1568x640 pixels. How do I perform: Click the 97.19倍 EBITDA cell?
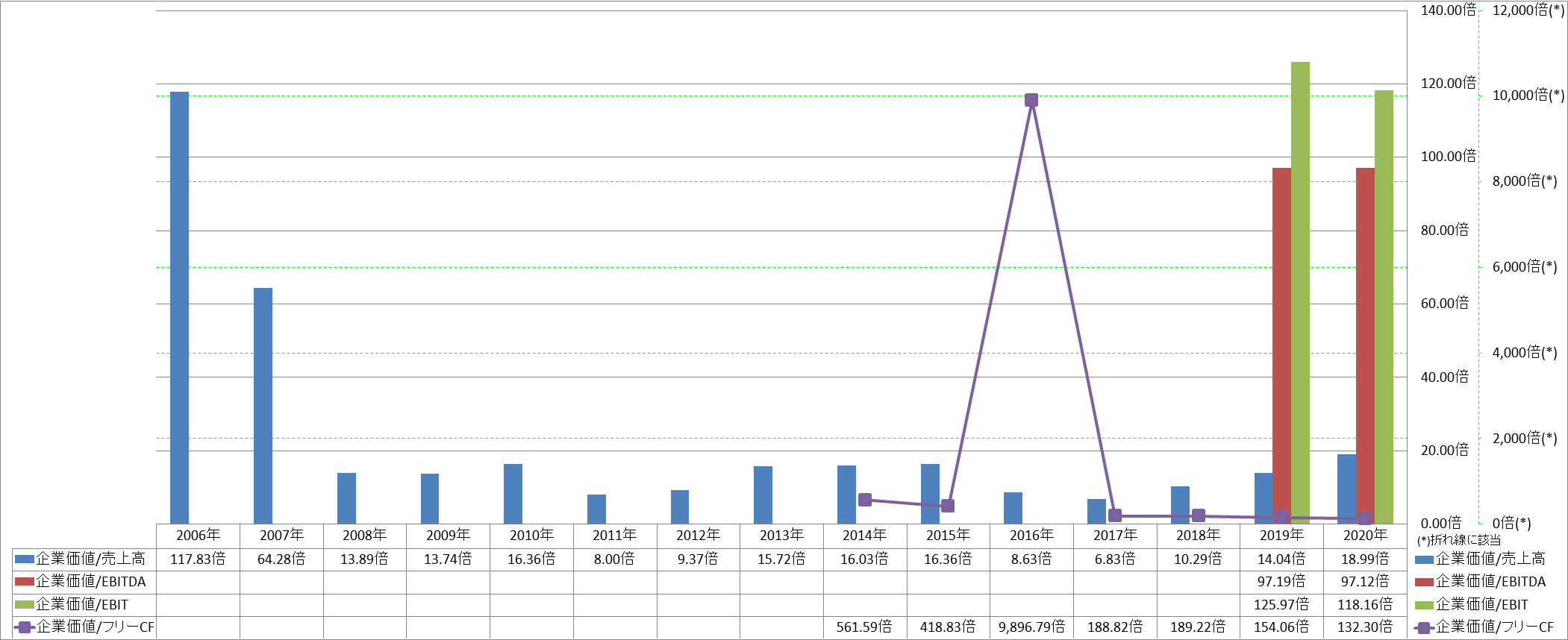[1281, 582]
